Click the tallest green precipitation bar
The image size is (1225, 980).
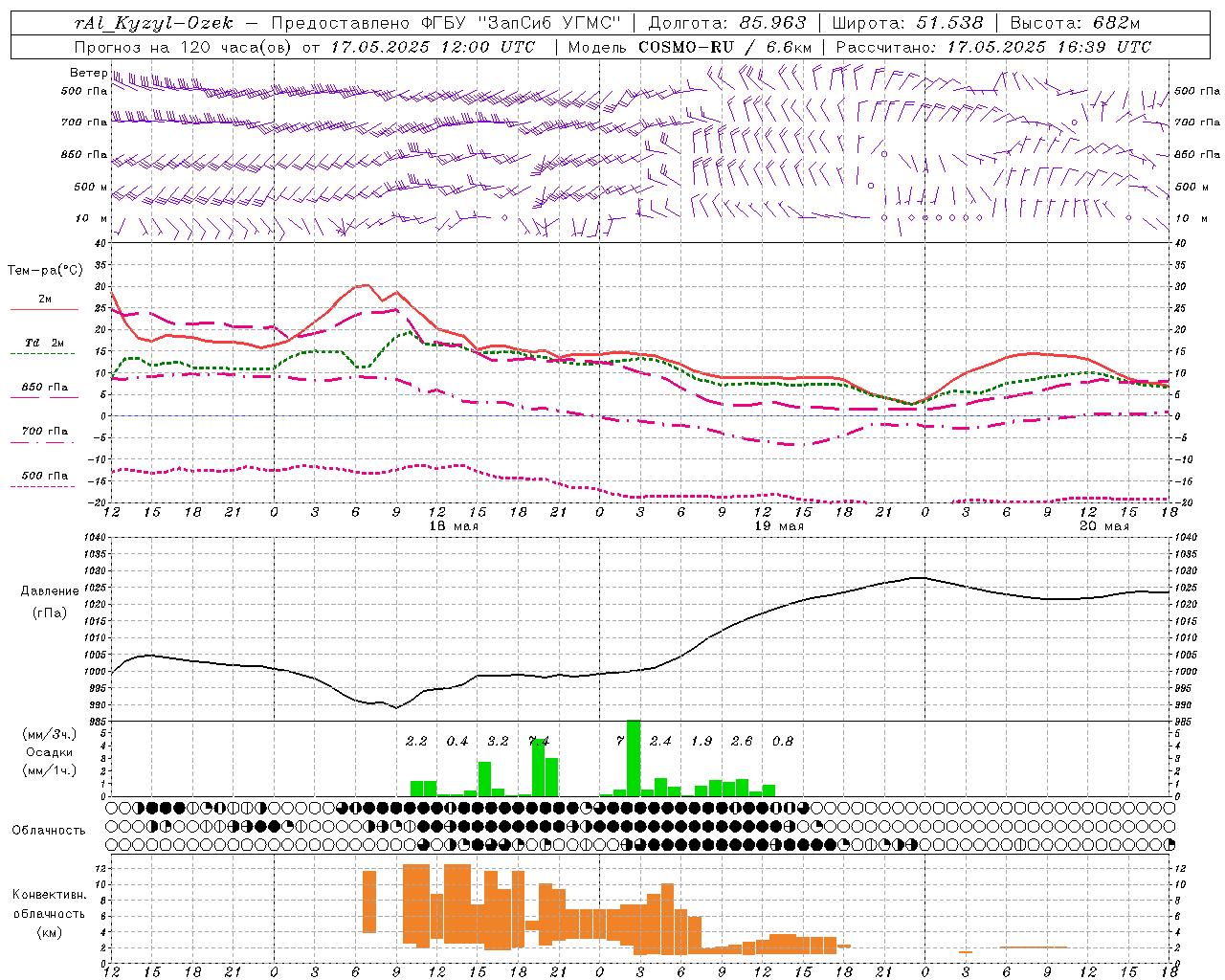634,757
